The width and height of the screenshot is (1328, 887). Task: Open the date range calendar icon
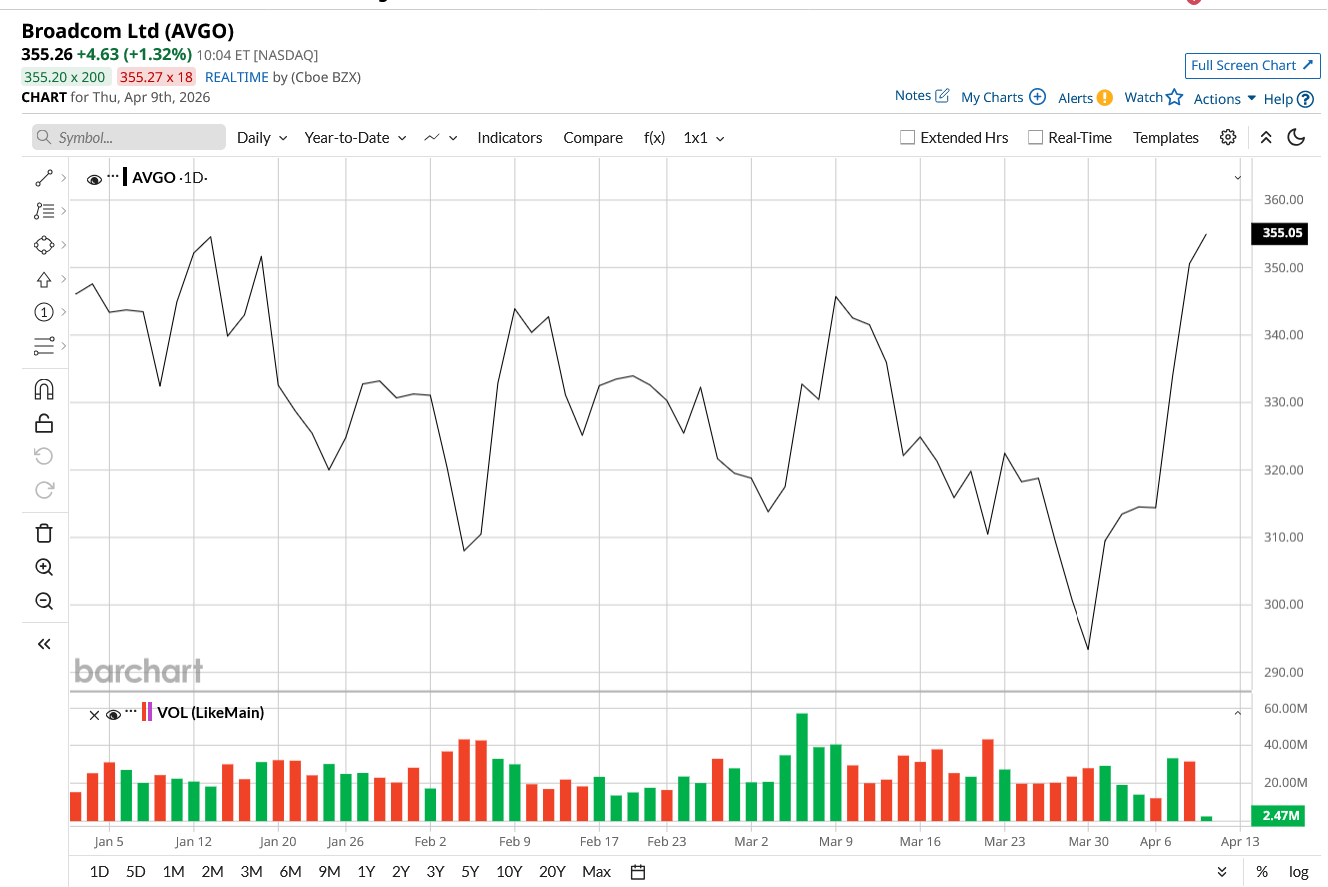point(638,872)
